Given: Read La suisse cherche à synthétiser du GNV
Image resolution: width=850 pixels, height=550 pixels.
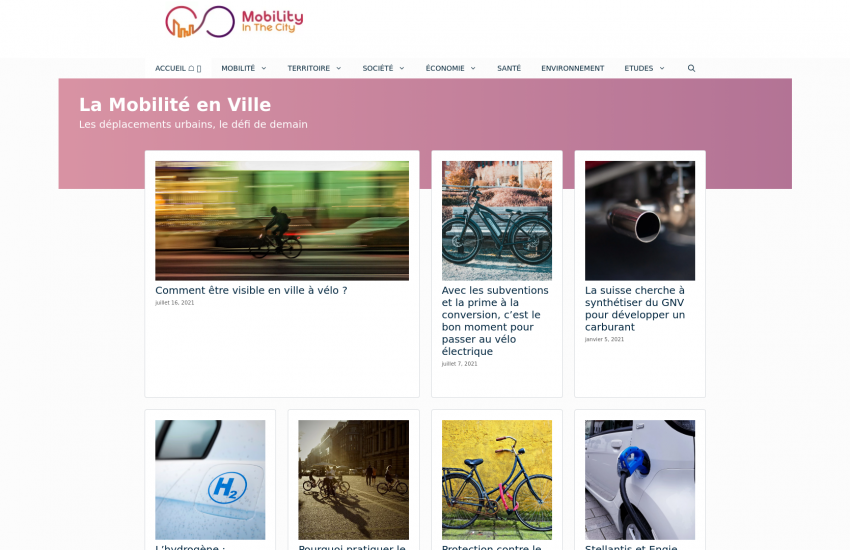Looking at the screenshot, I should tap(635, 308).
